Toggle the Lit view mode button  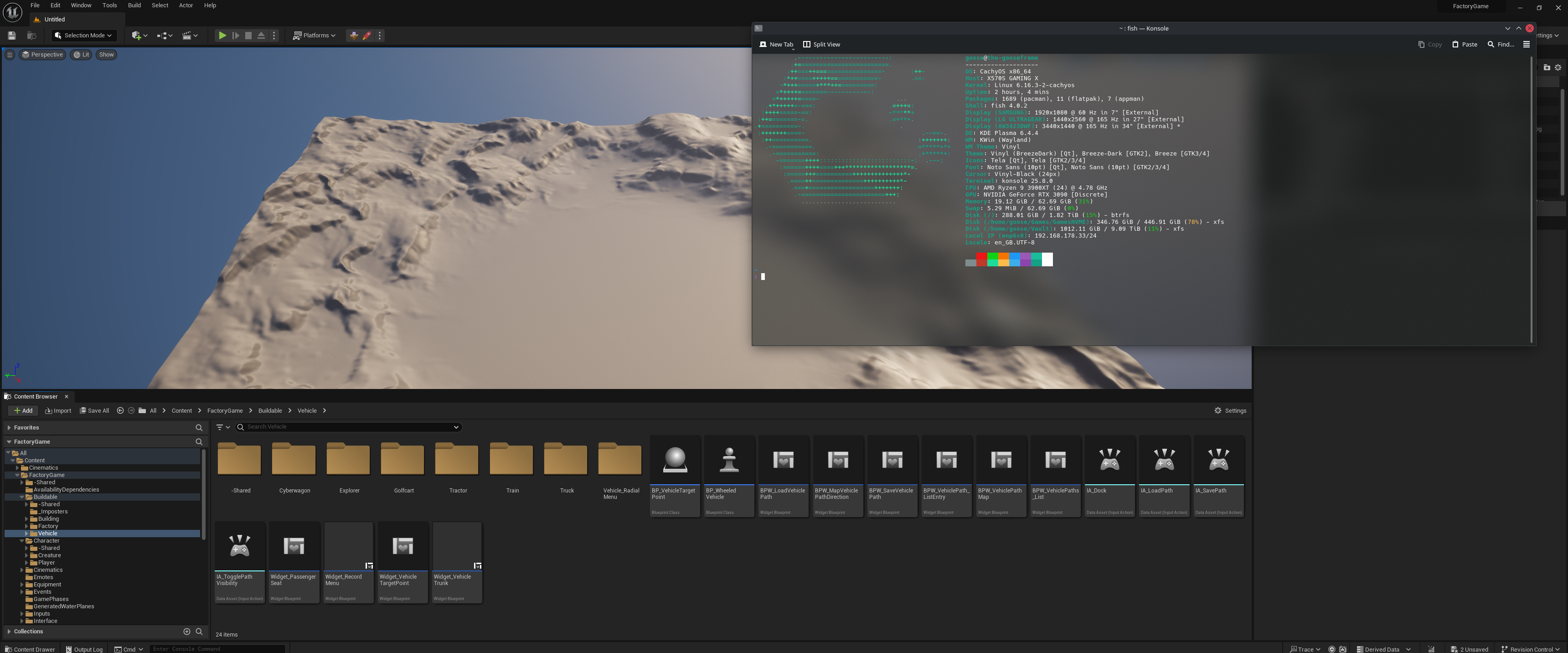coord(82,55)
